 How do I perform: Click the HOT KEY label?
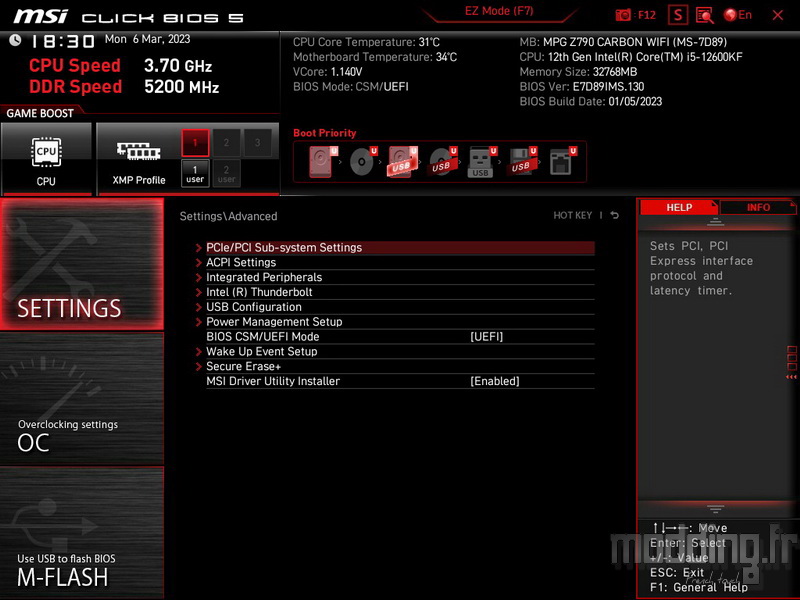[572, 215]
